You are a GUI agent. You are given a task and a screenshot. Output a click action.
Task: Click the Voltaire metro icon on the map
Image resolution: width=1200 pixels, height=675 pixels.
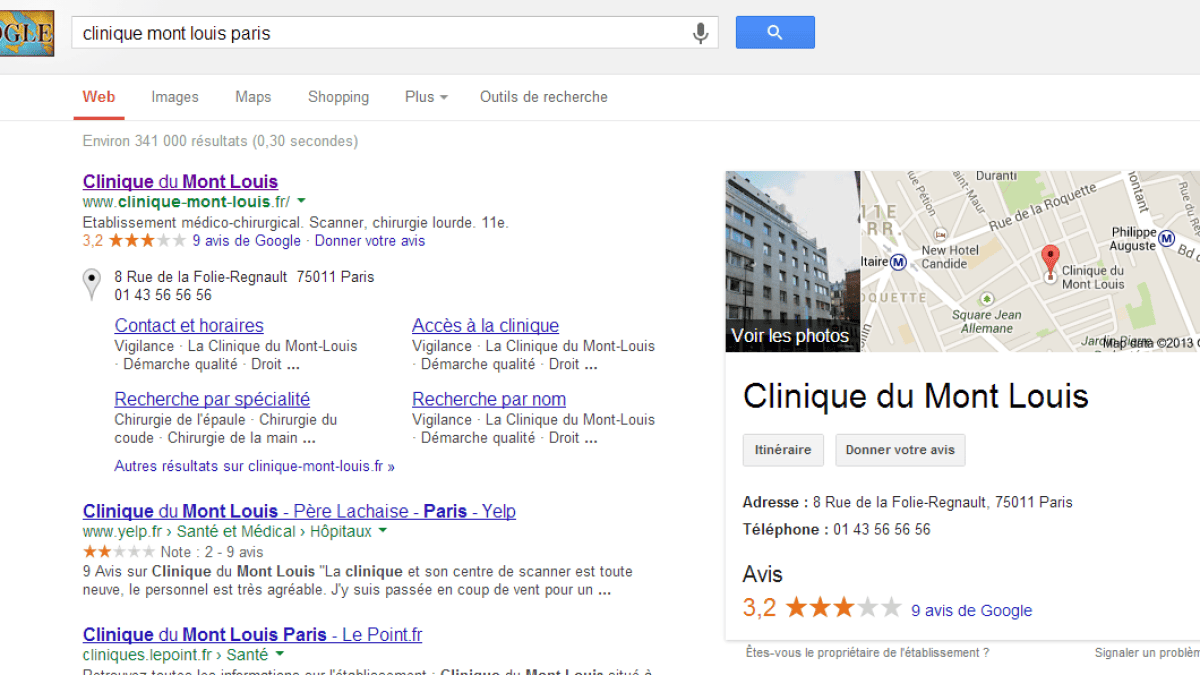(x=898, y=263)
